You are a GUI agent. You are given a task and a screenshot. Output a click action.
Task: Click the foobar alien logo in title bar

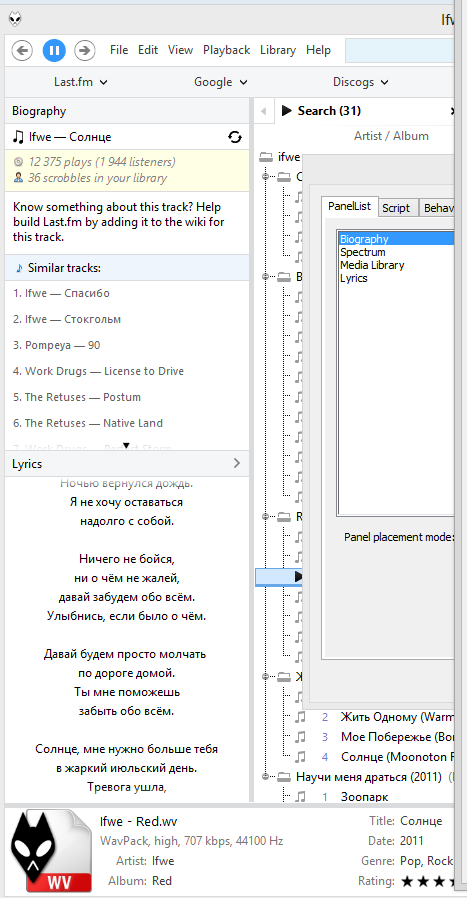(x=16, y=19)
